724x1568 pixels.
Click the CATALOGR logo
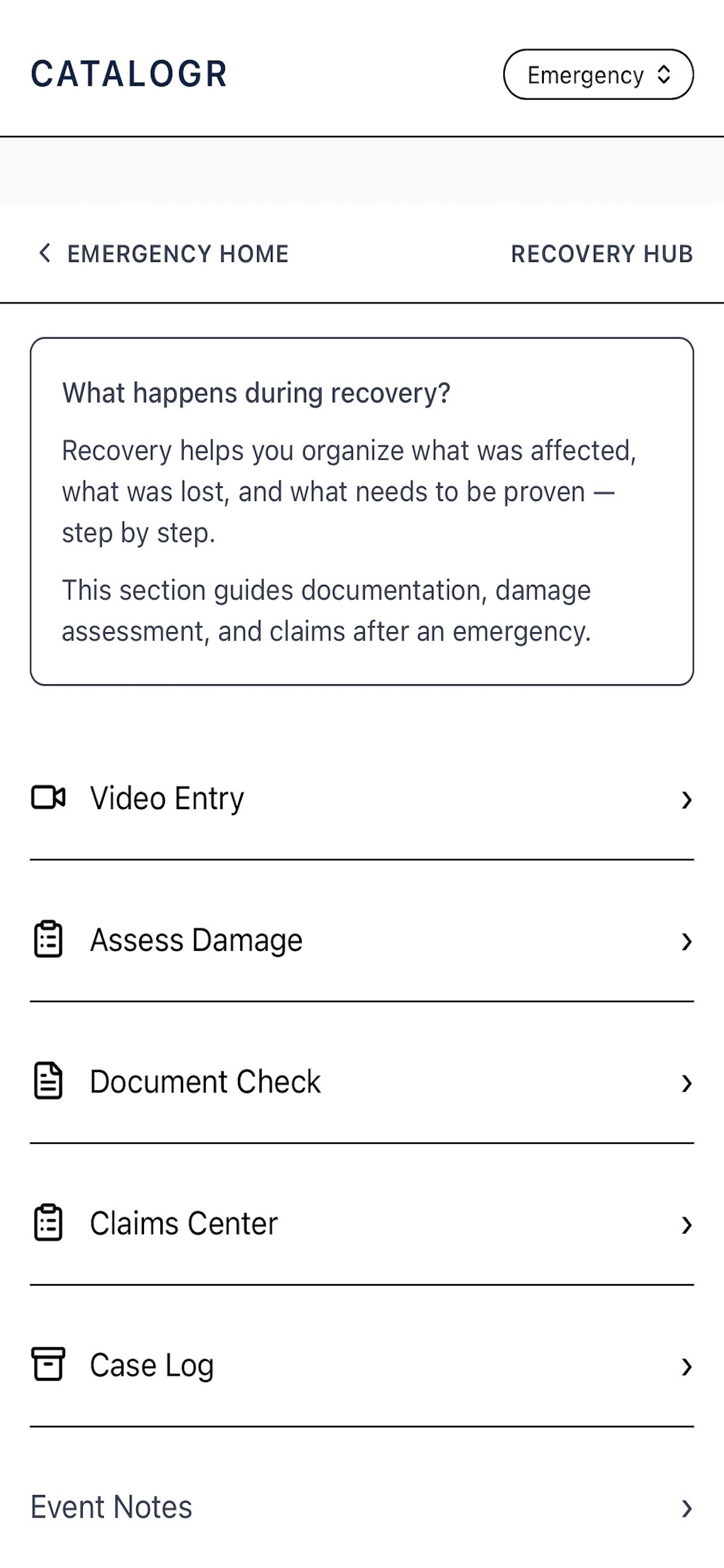click(x=128, y=74)
